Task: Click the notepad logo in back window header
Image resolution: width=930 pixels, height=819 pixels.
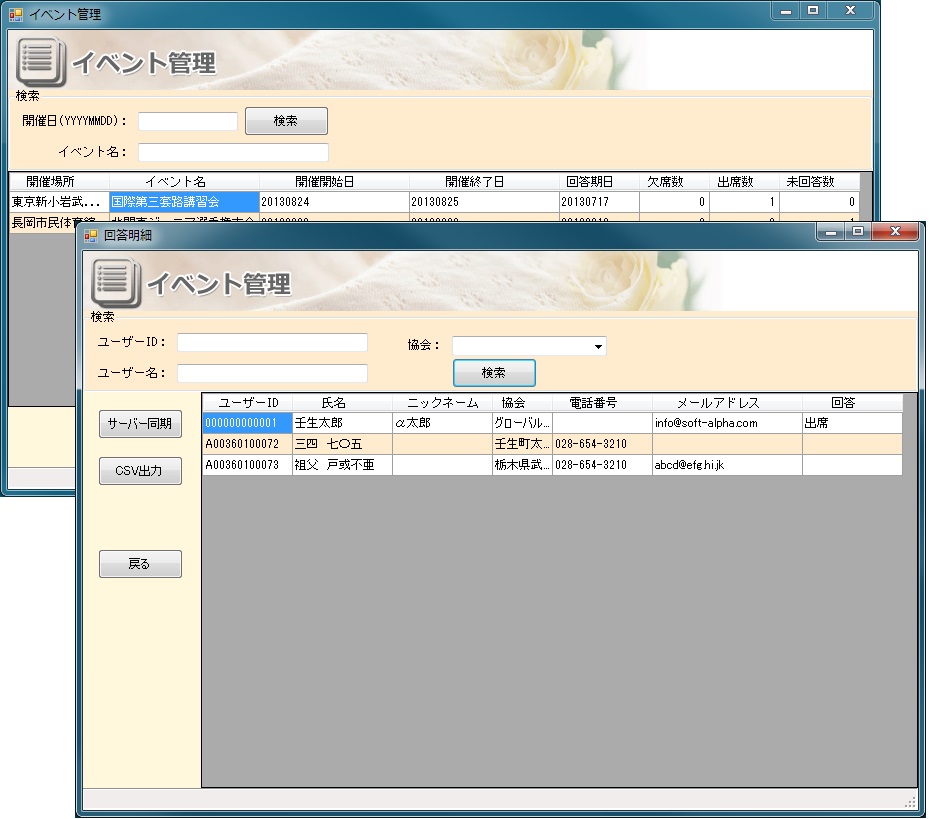Action: tap(41, 62)
